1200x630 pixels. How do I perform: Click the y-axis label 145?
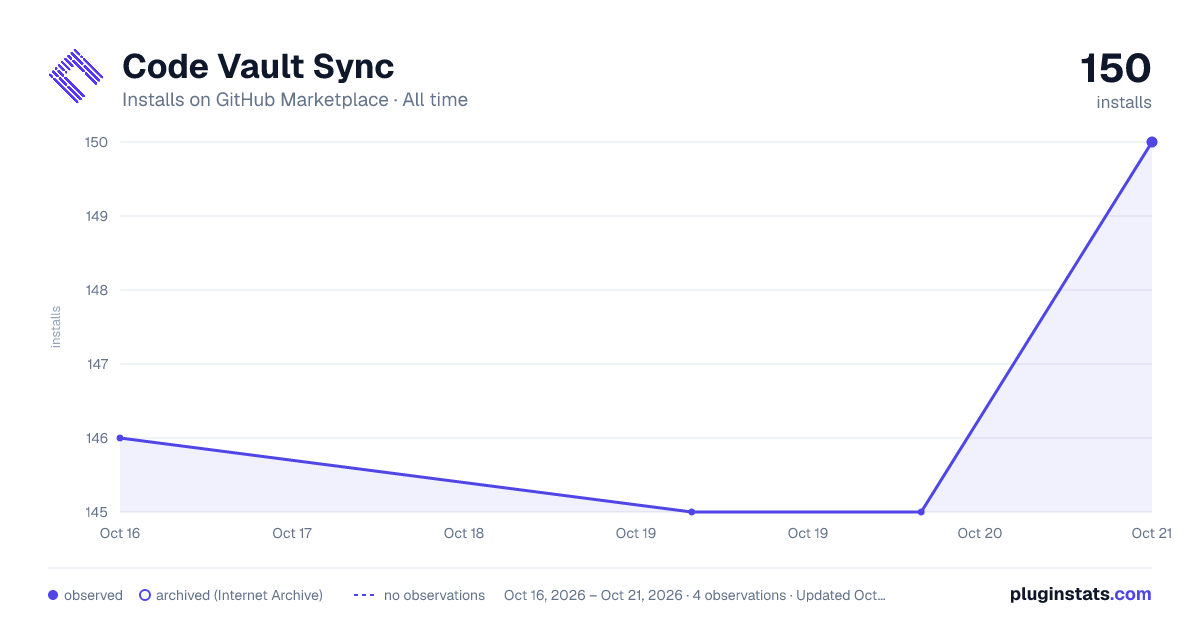pos(96,512)
